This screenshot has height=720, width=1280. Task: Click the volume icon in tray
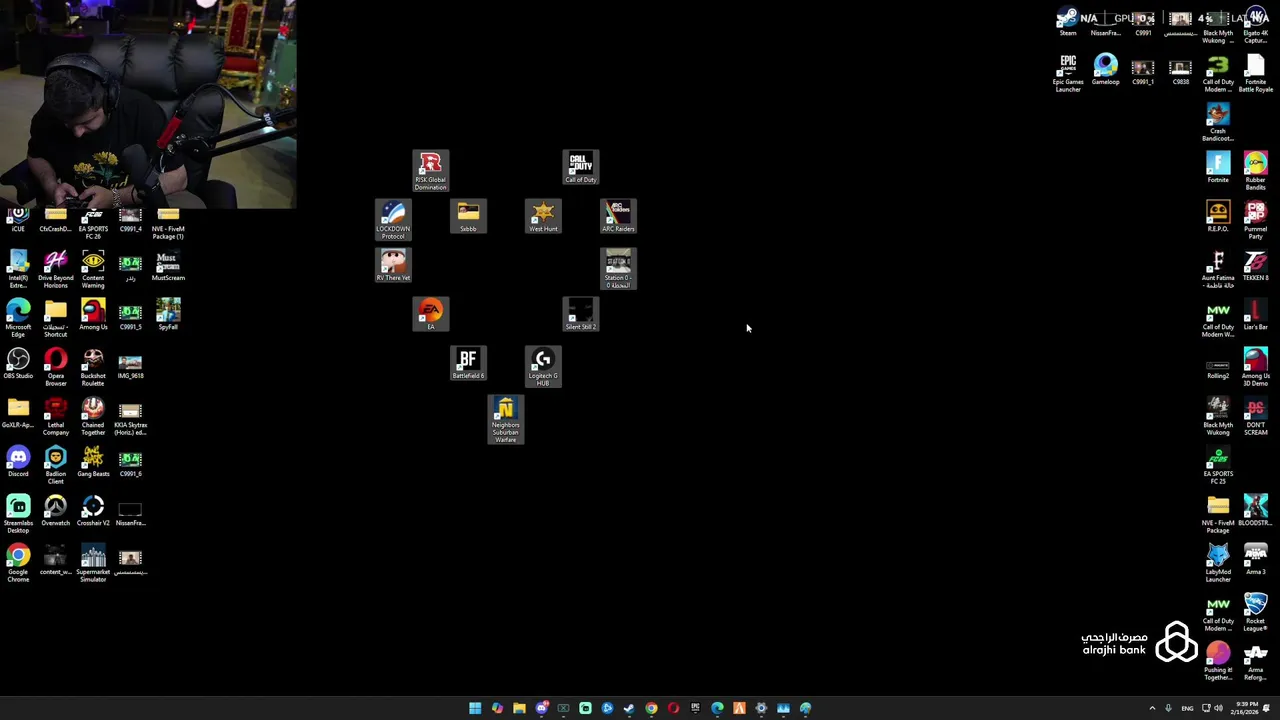point(1217,708)
